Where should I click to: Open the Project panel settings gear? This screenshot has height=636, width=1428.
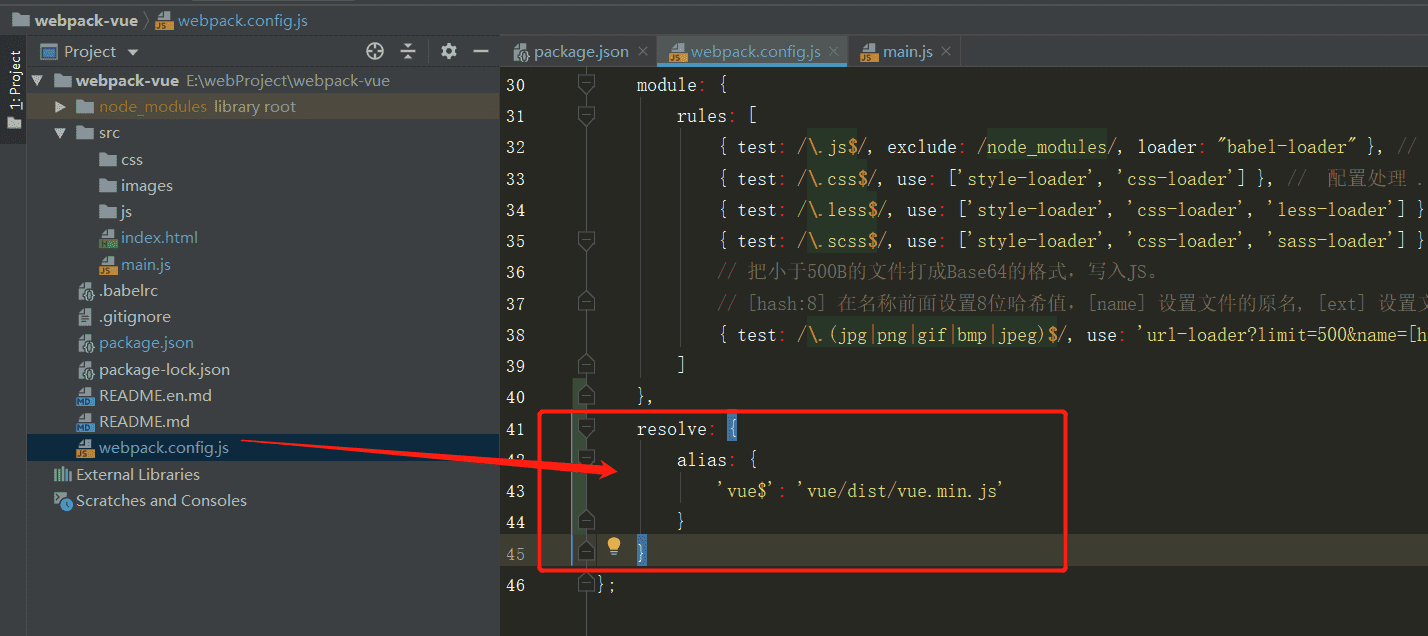(x=449, y=51)
